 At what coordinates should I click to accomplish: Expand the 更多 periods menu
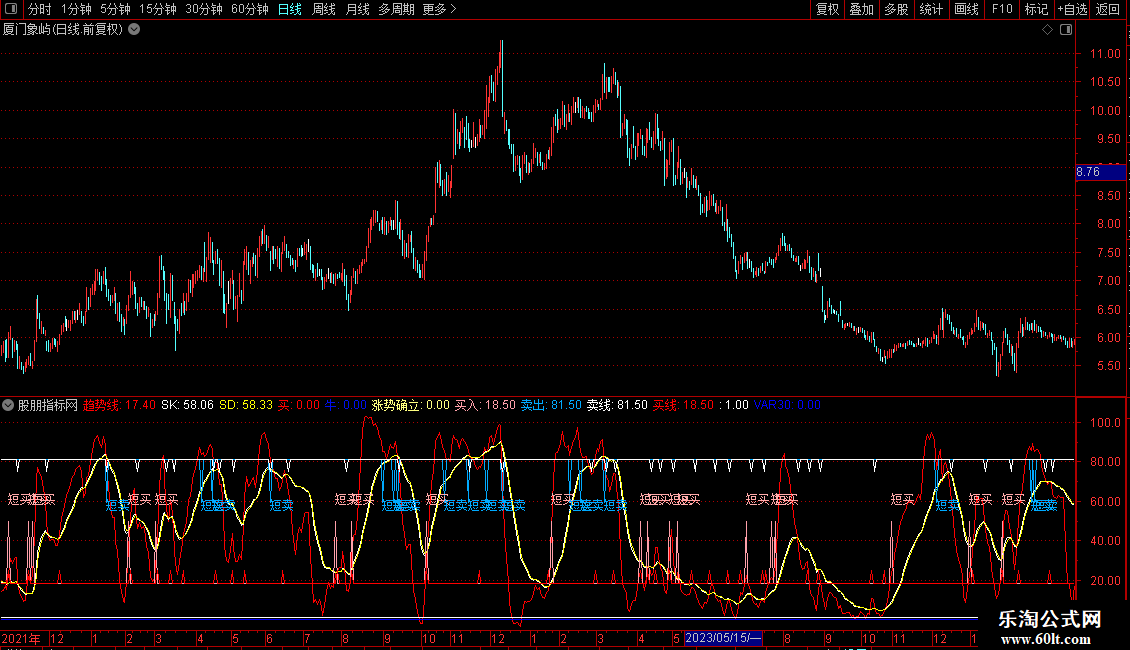[x=439, y=10]
